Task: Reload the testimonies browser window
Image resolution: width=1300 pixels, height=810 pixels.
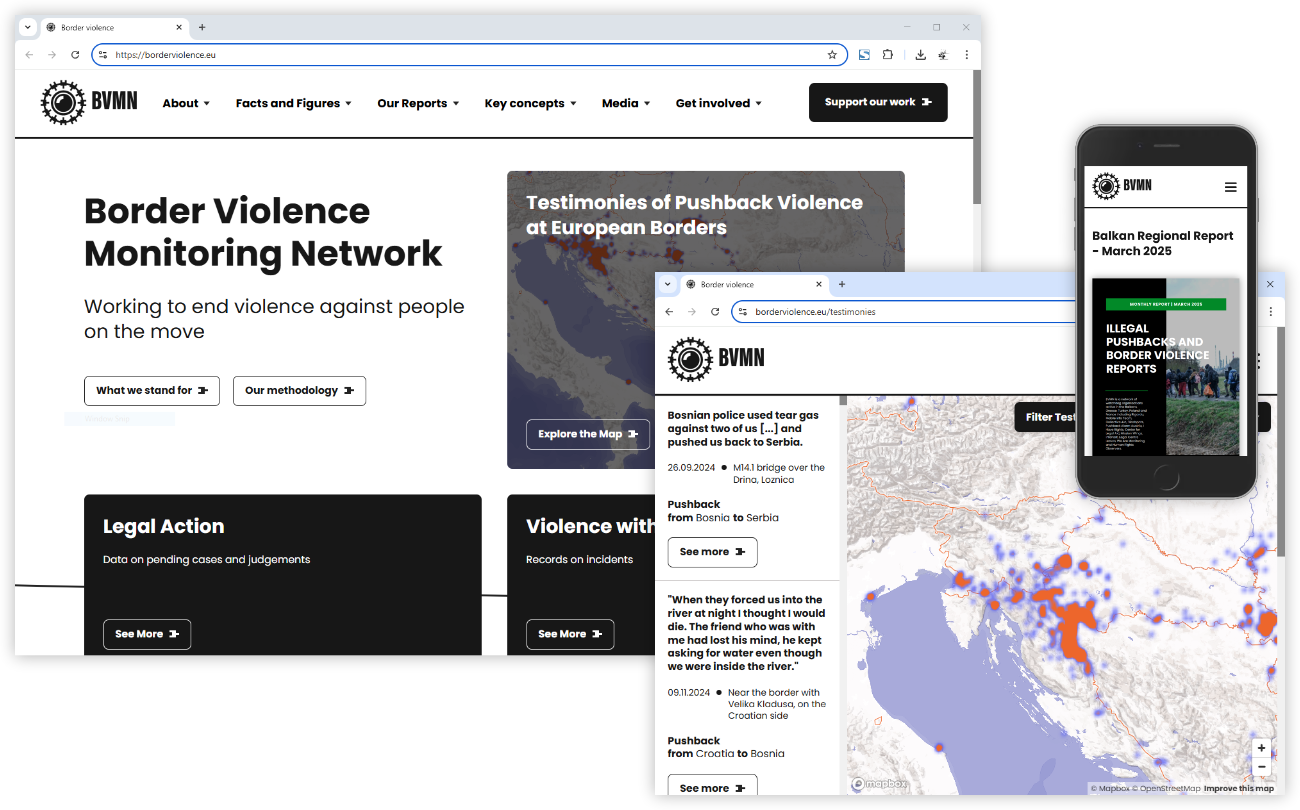Action: pyautogui.click(x=715, y=312)
